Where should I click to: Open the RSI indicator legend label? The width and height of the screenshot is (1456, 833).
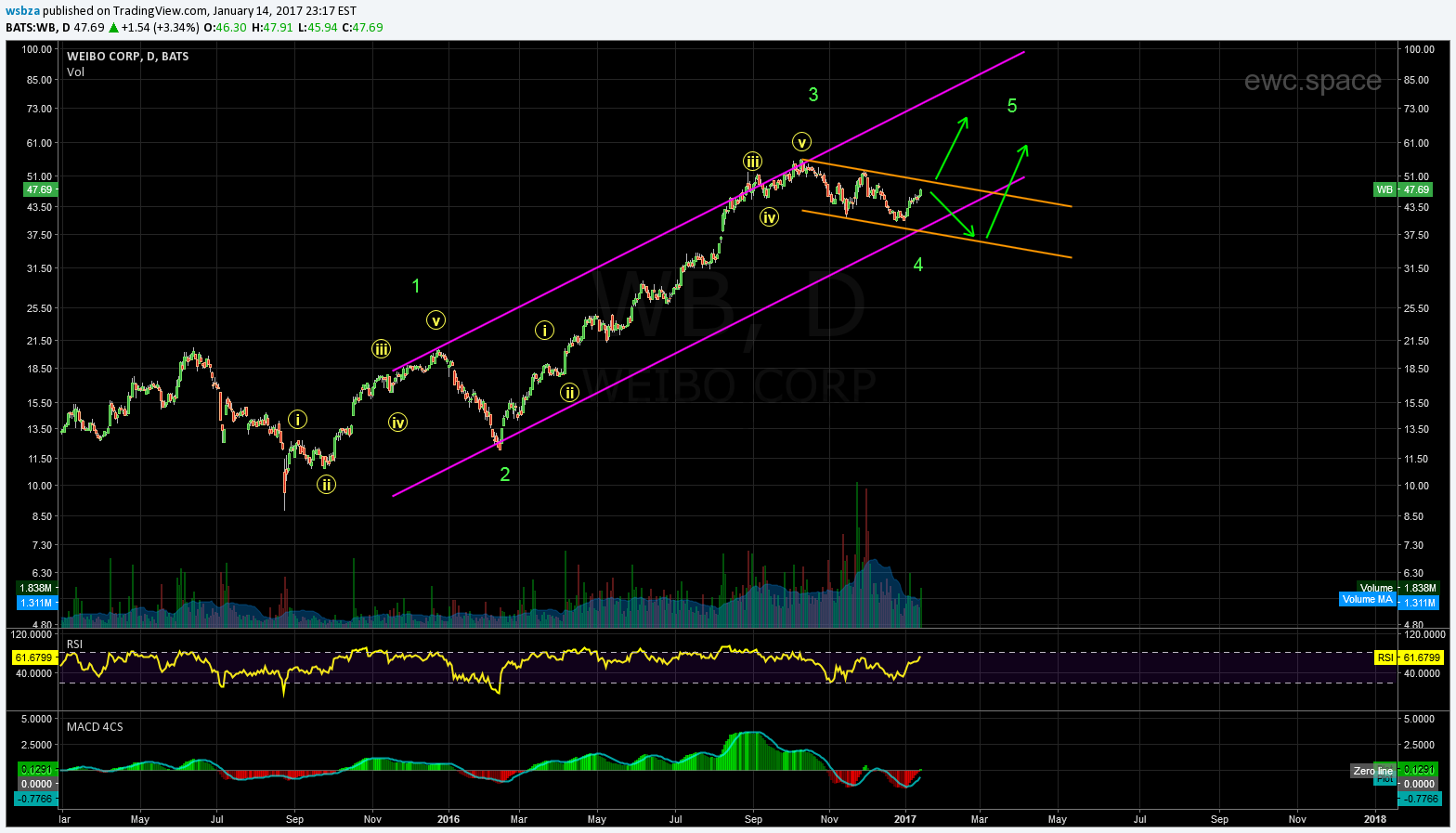(x=74, y=644)
